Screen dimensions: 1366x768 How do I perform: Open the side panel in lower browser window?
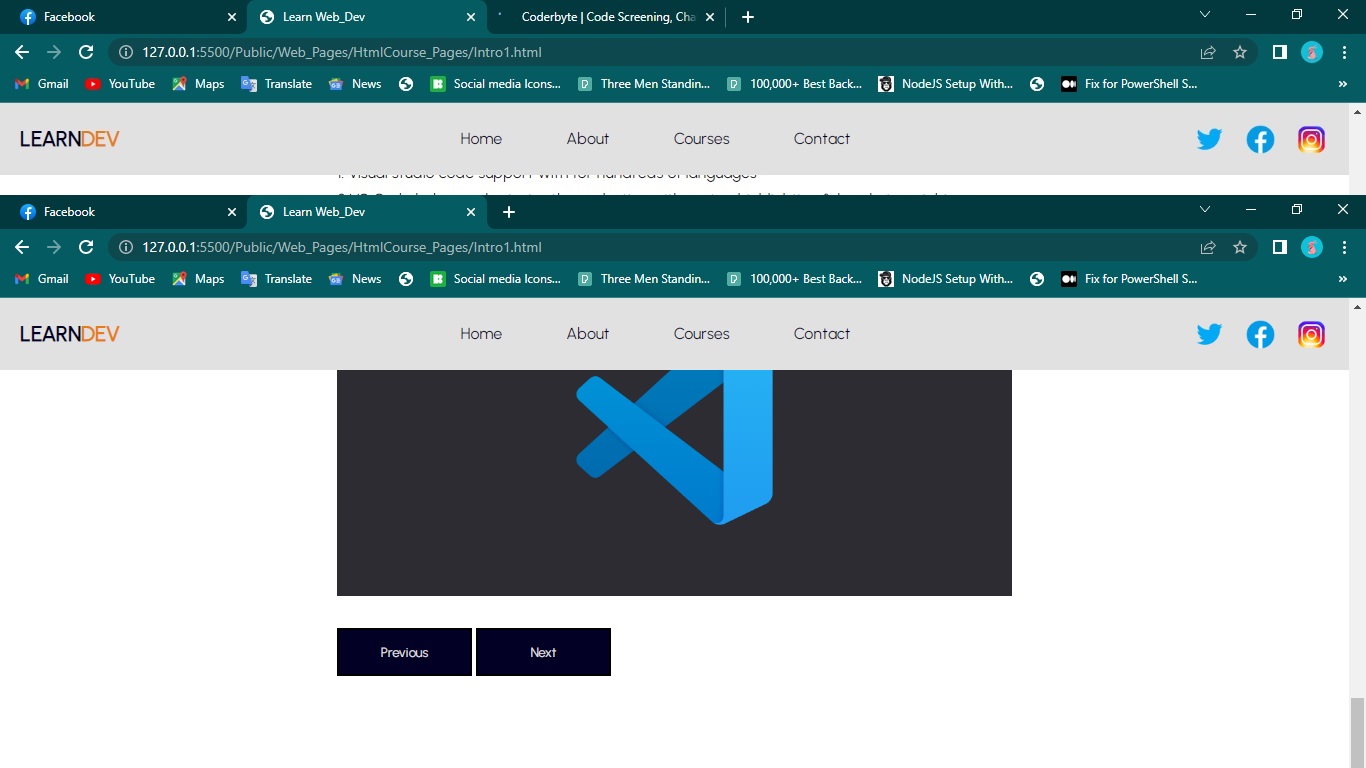coord(1279,247)
